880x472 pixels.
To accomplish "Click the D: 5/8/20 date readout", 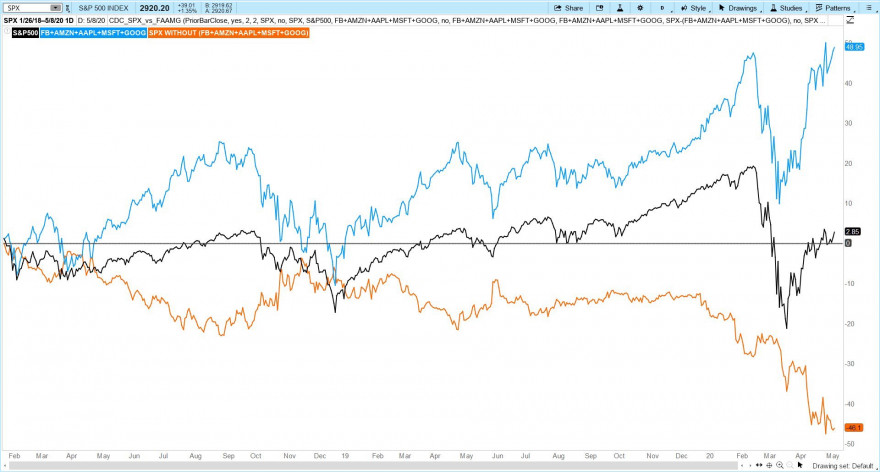I will coord(91,20).
